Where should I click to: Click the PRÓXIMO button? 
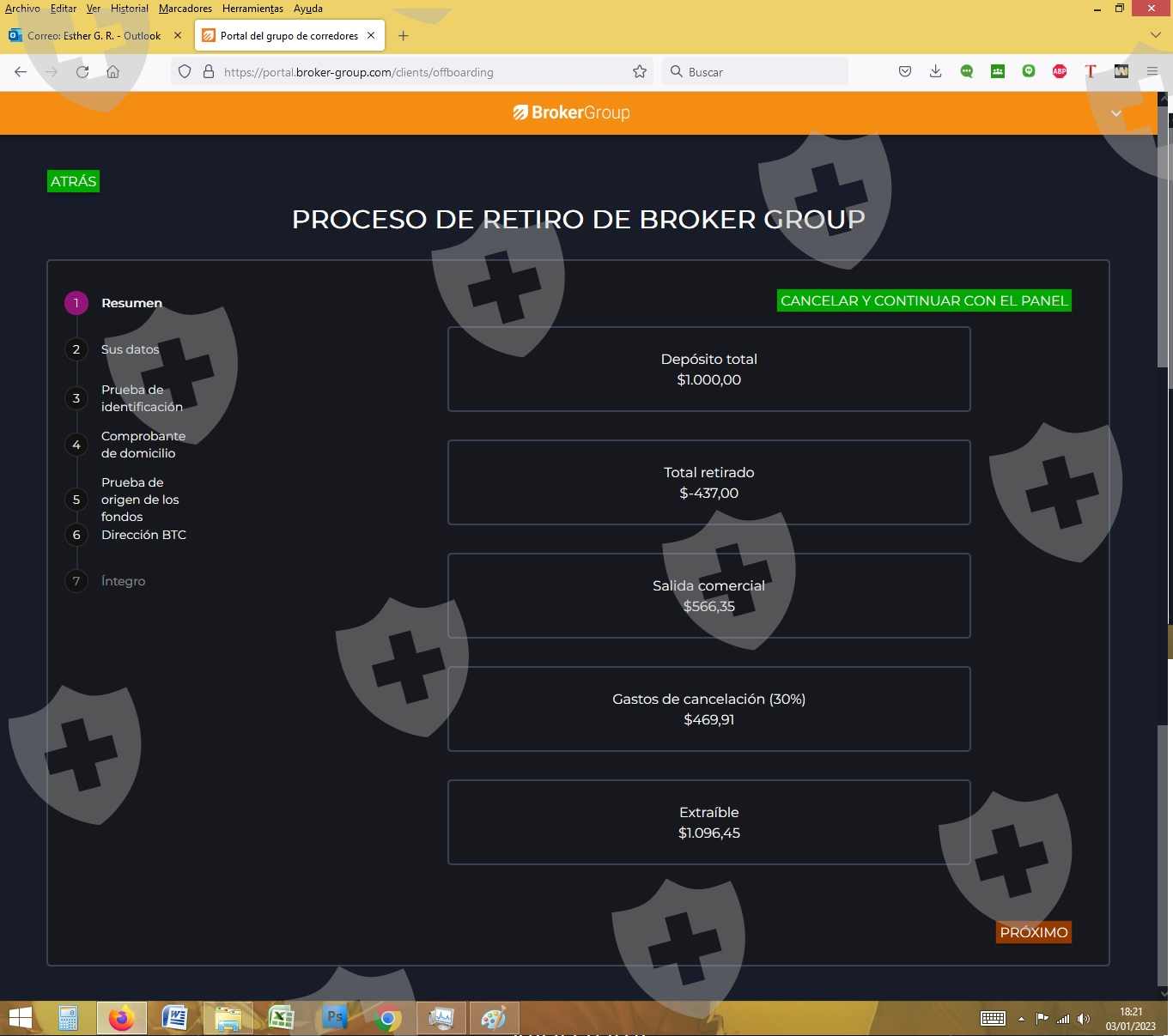1034,932
